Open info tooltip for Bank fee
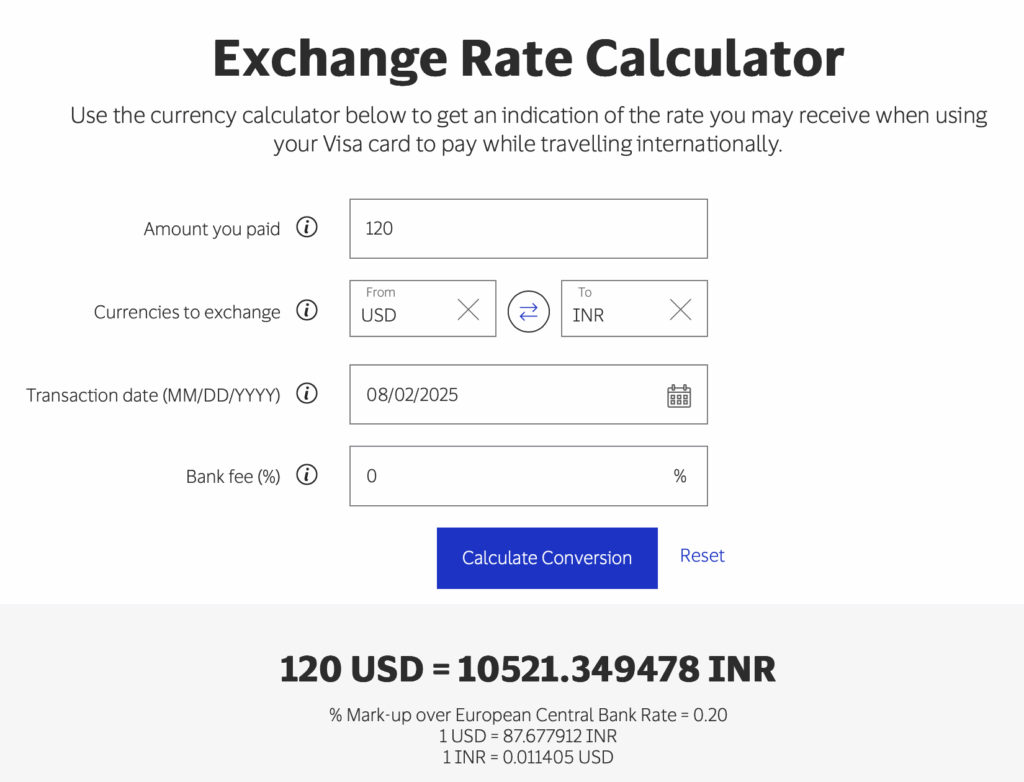 click(306, 476)
